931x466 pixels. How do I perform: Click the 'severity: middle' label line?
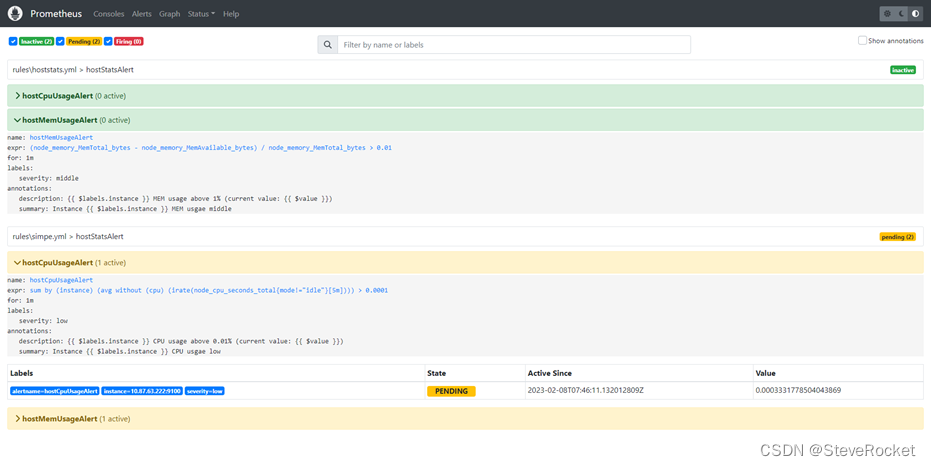pyautogui.click(x=49, y=178)
